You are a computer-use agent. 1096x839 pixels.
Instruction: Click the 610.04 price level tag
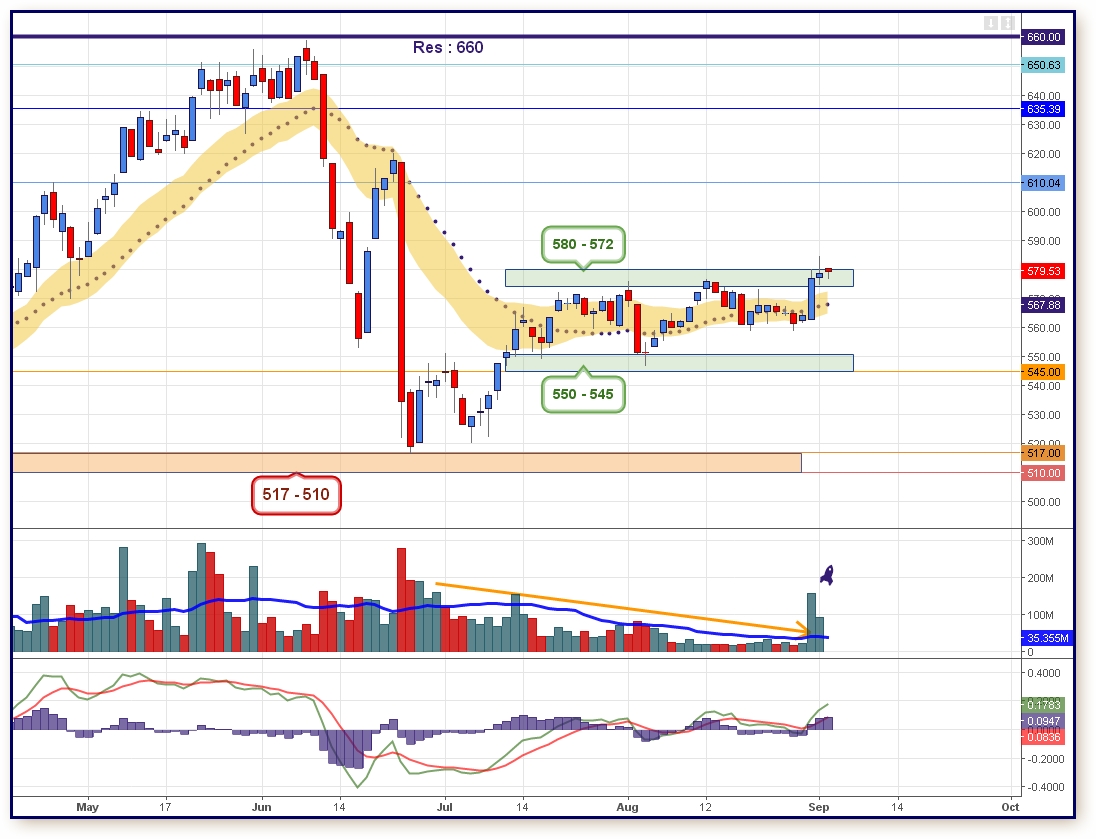1043,183
